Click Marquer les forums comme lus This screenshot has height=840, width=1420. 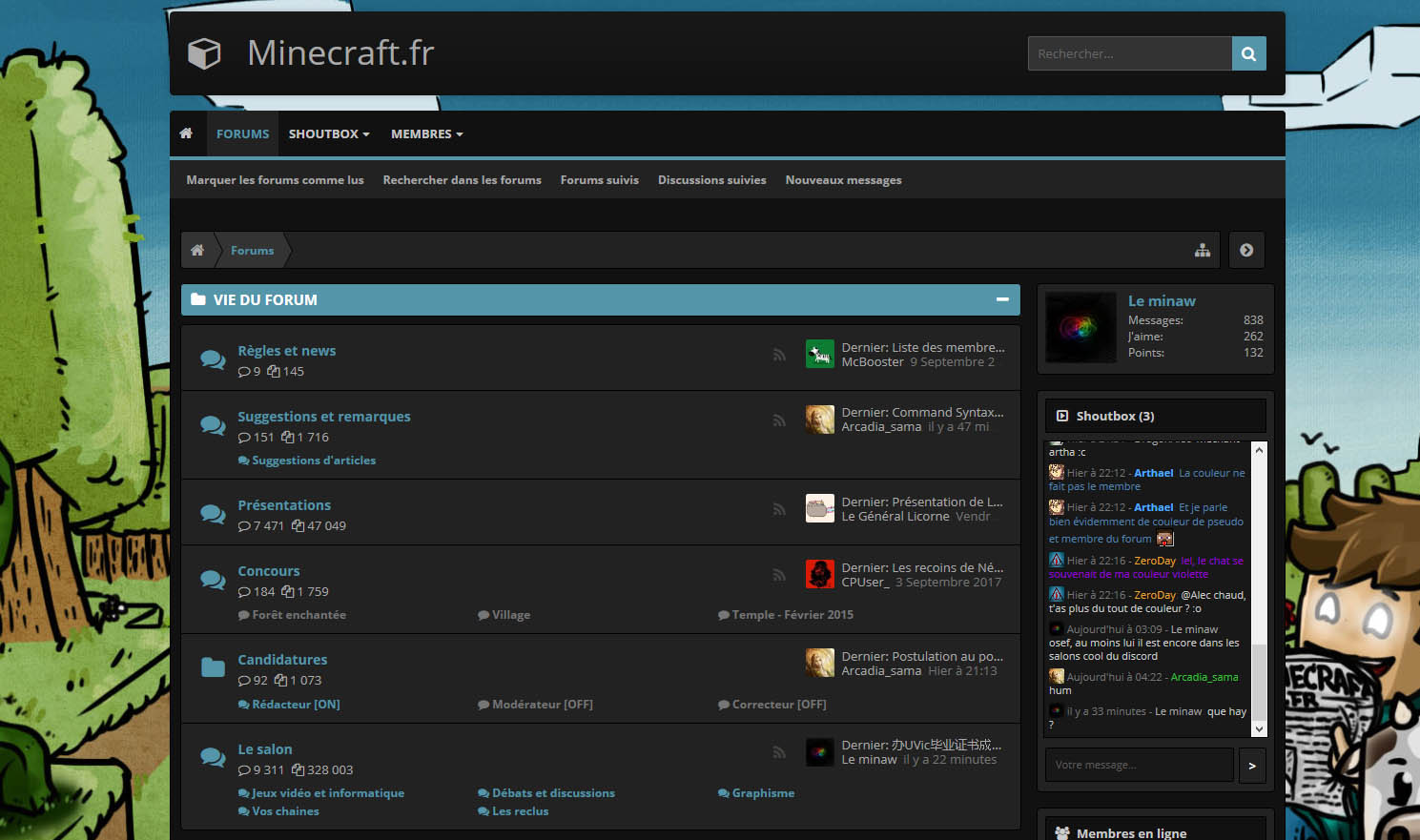coord(275,180)
